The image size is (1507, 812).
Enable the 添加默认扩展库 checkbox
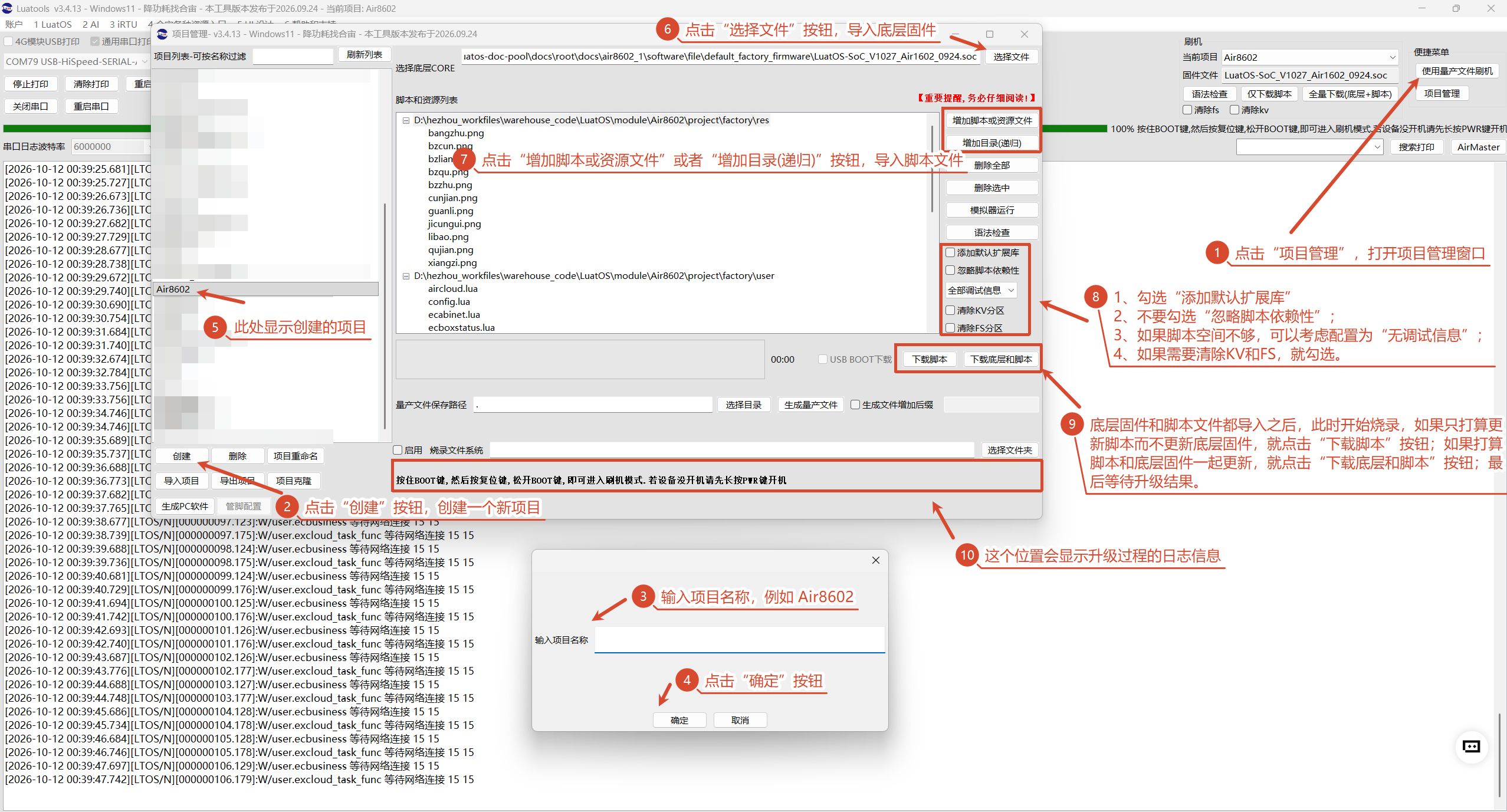(x=950, y=252)
